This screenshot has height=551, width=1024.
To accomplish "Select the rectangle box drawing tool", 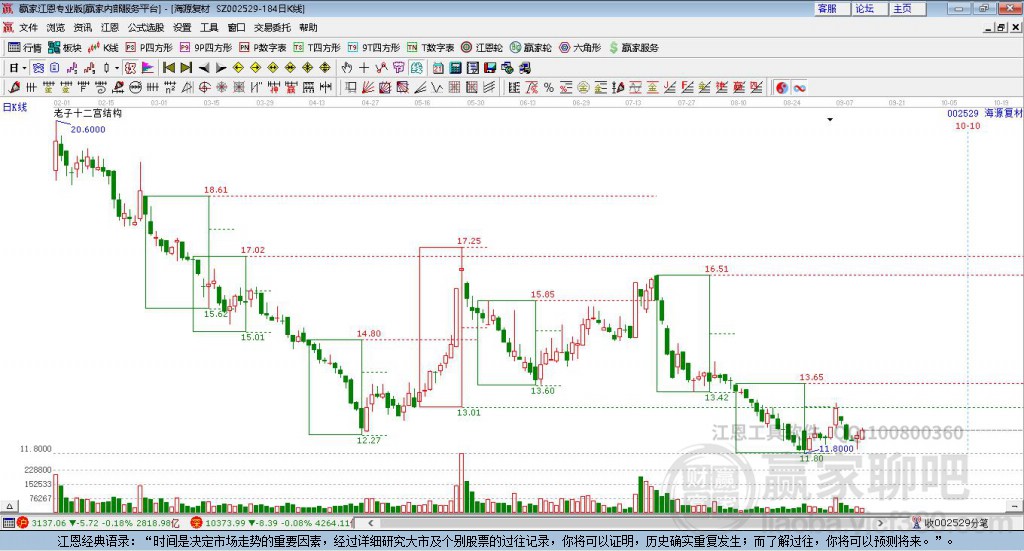I will (x=351, y=87).
